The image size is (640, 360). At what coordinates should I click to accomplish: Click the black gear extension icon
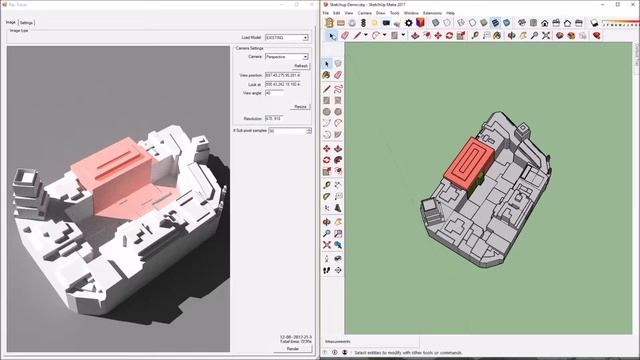pyautogui.click(x=409, y=23)
